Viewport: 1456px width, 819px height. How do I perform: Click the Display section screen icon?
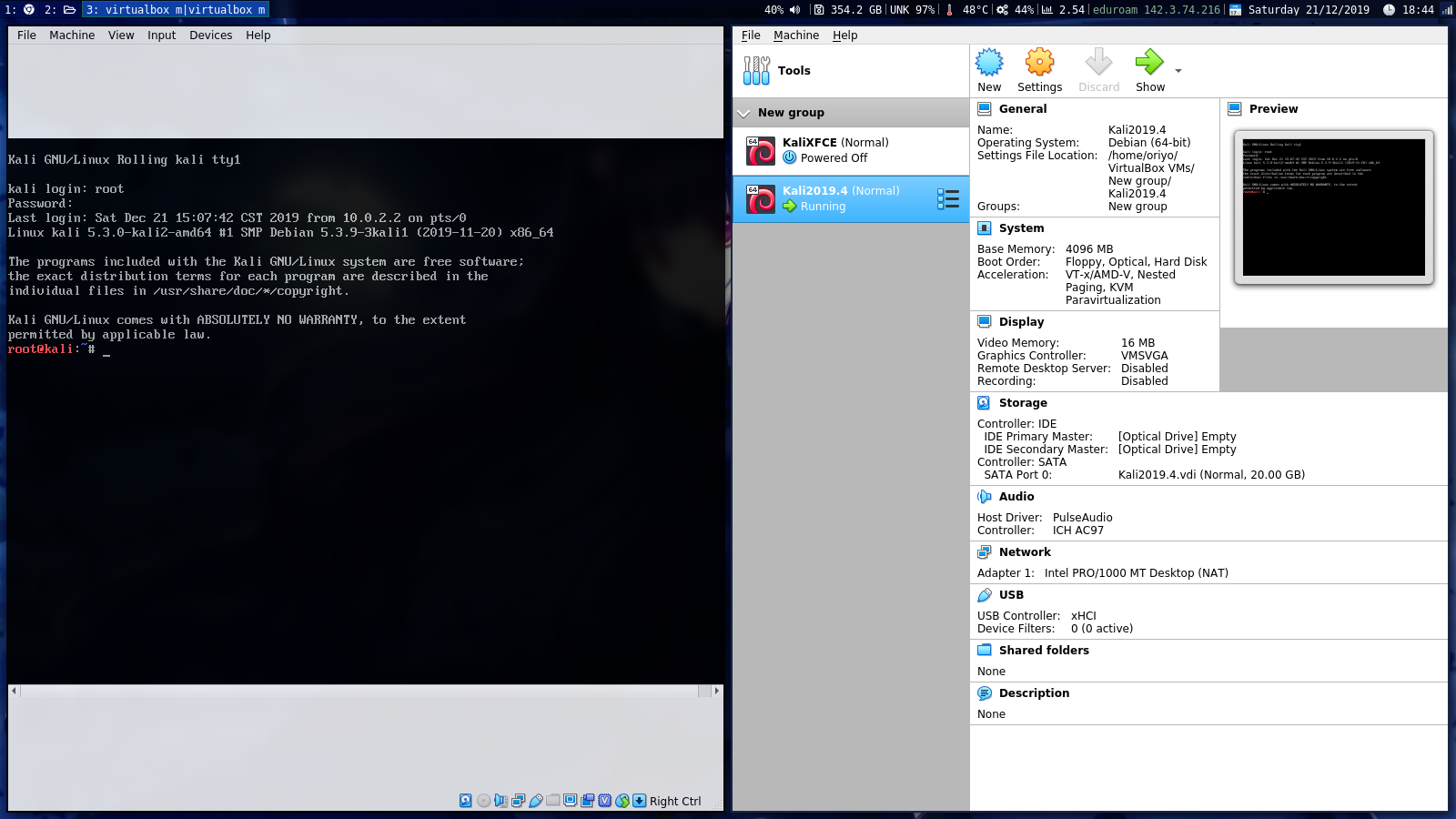(x=984, y=322)
